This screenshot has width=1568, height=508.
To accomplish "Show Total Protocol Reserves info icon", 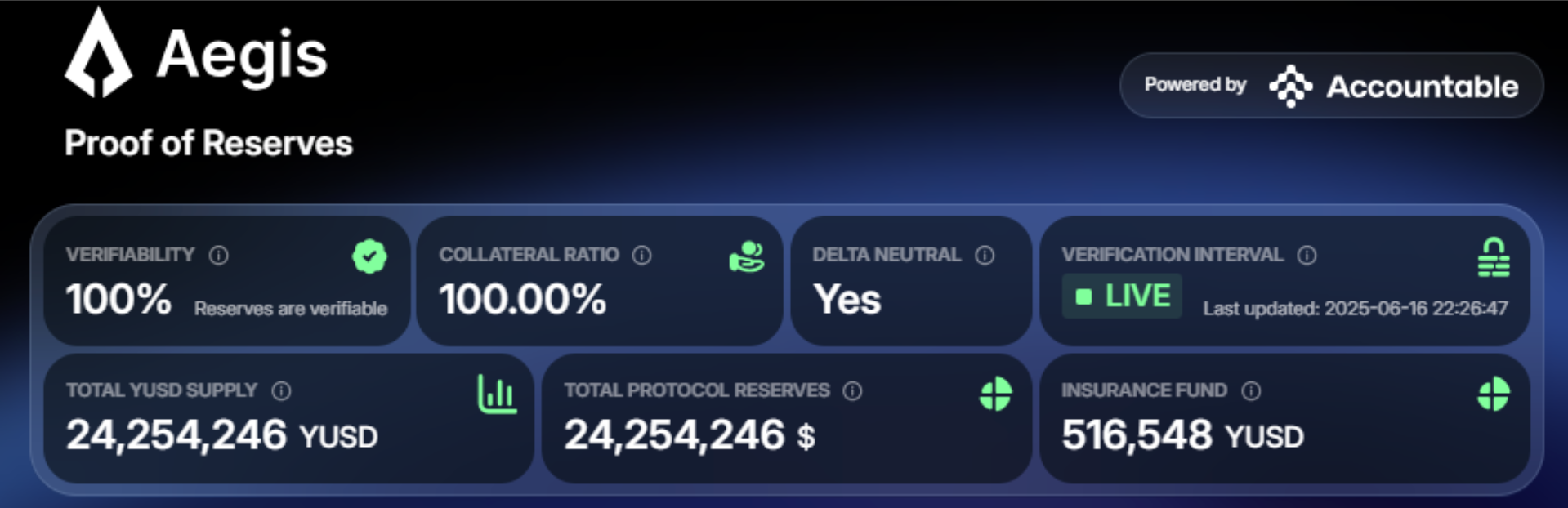I will point(852,390).
